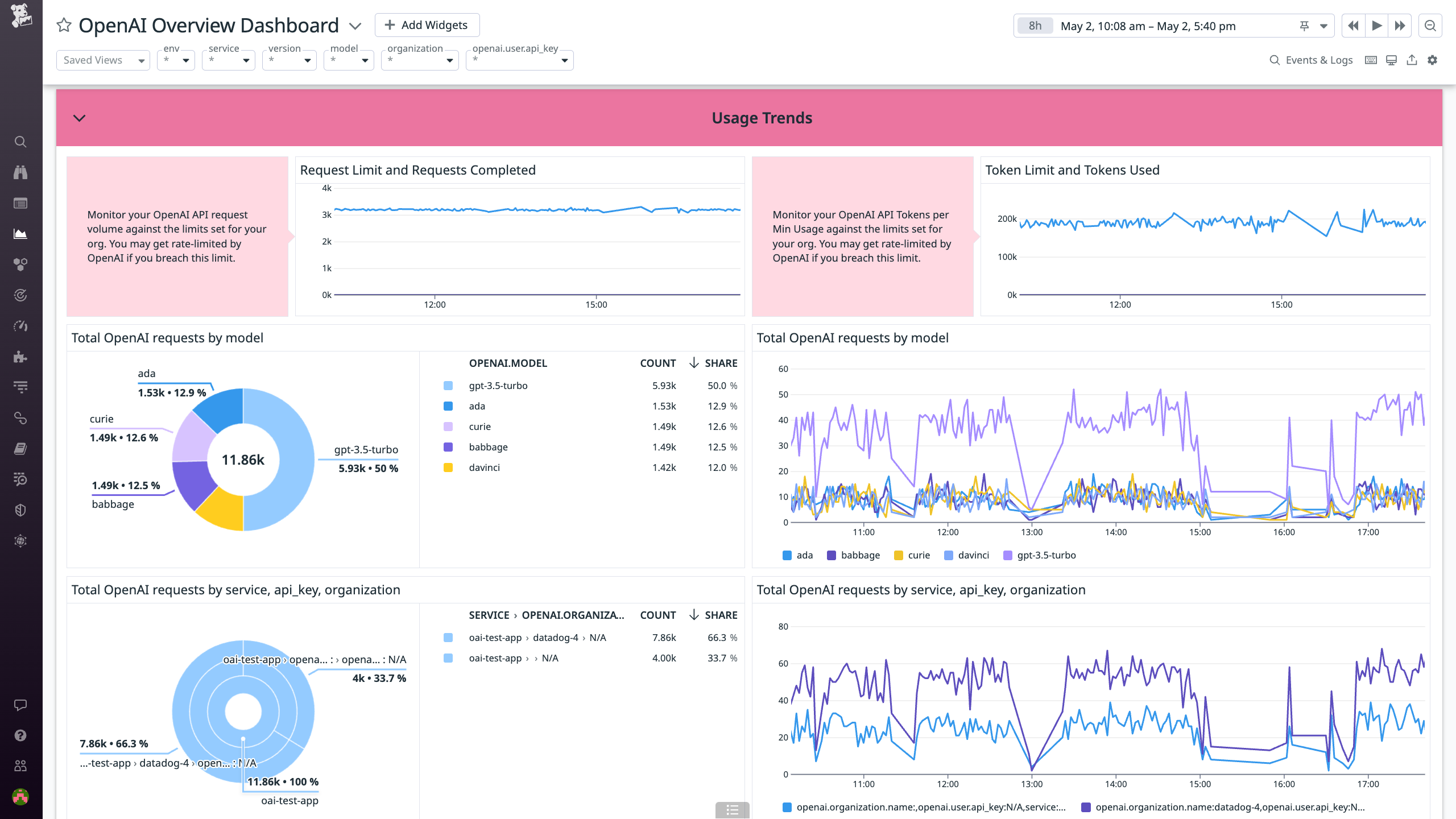1456x819 pixels.
Task: Click the curie color swatch in the table
Action: point(449,426)
